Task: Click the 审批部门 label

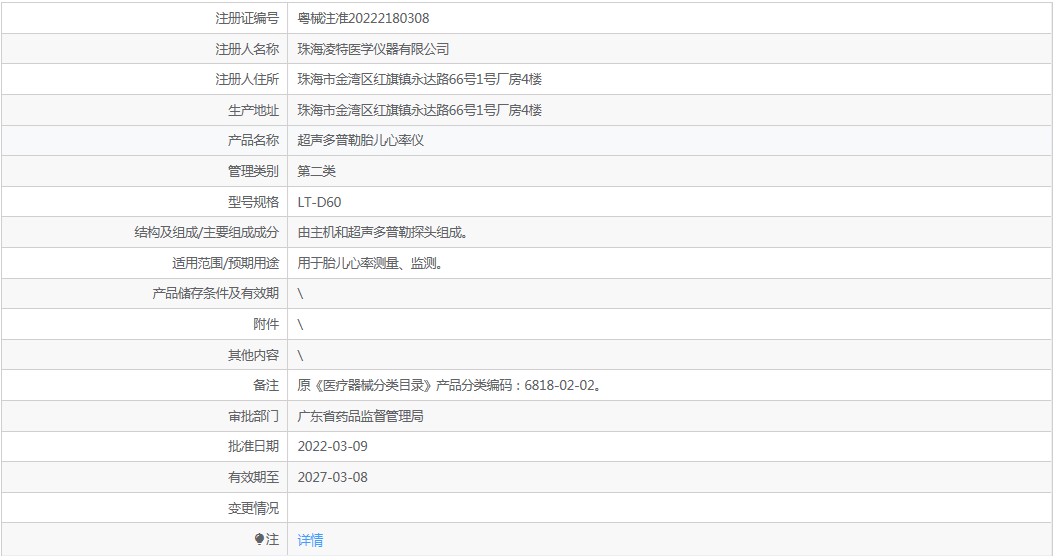Action: tap(253, 416)
